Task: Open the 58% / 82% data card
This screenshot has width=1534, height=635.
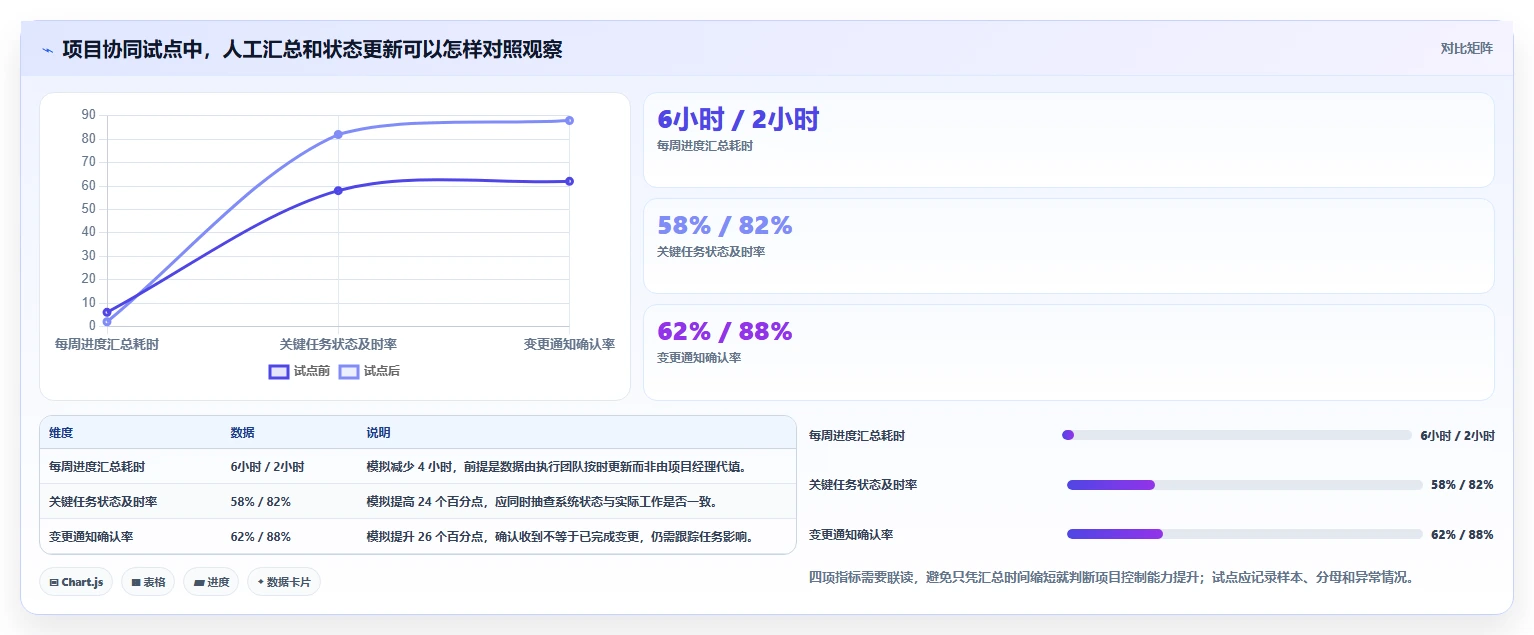Action: pos(1068,246)
